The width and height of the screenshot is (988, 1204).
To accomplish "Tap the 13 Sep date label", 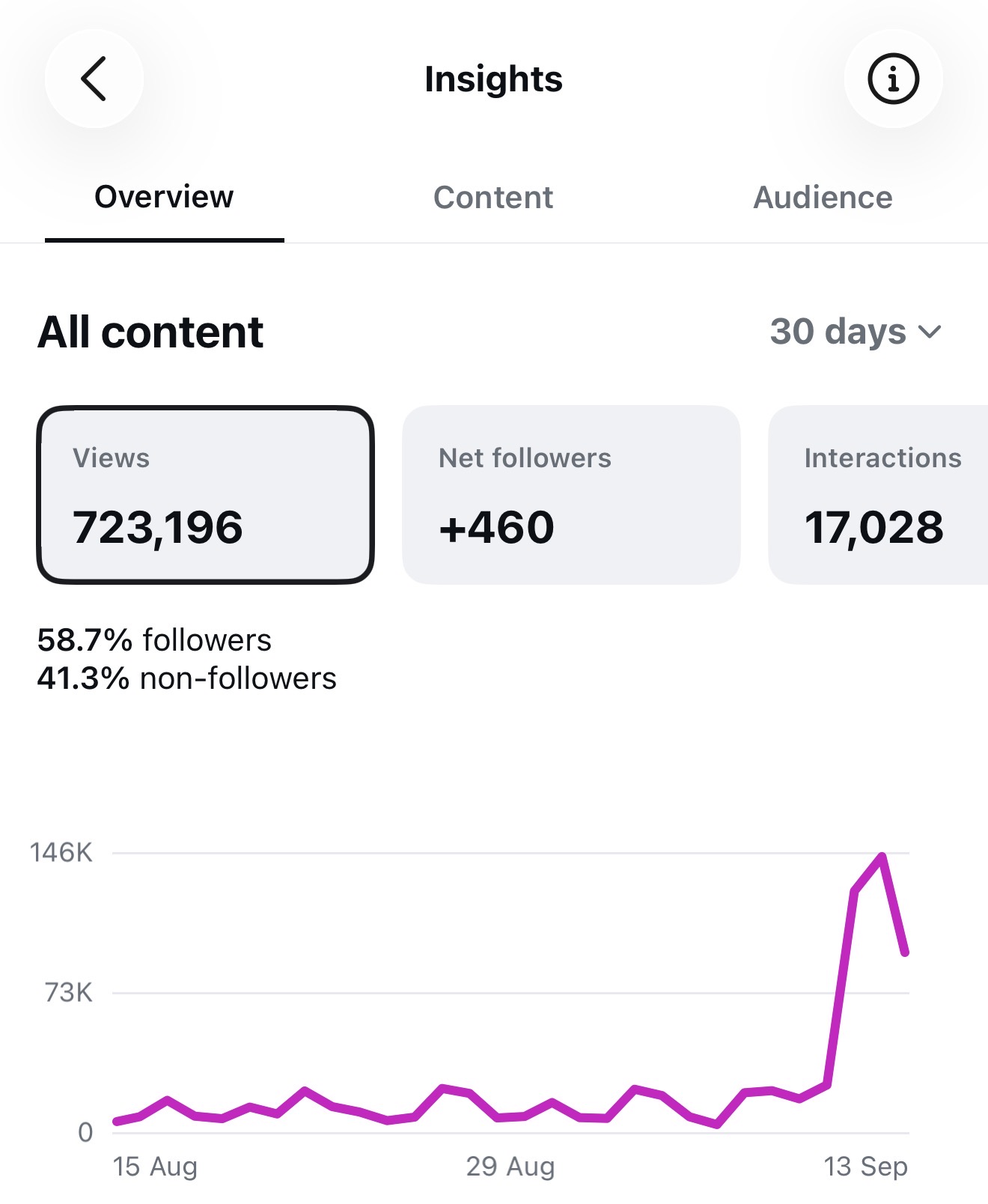I will coord(865,1167).
